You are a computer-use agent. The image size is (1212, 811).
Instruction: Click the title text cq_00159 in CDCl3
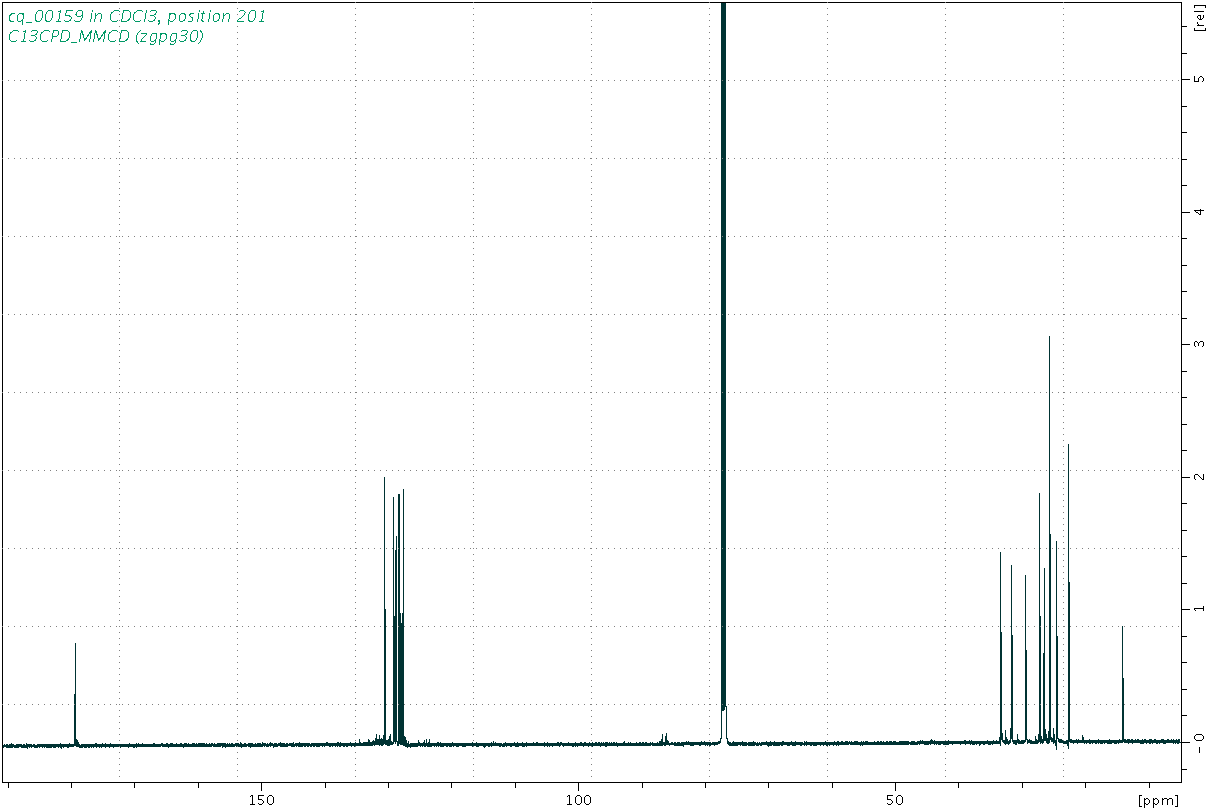(135, 16)
